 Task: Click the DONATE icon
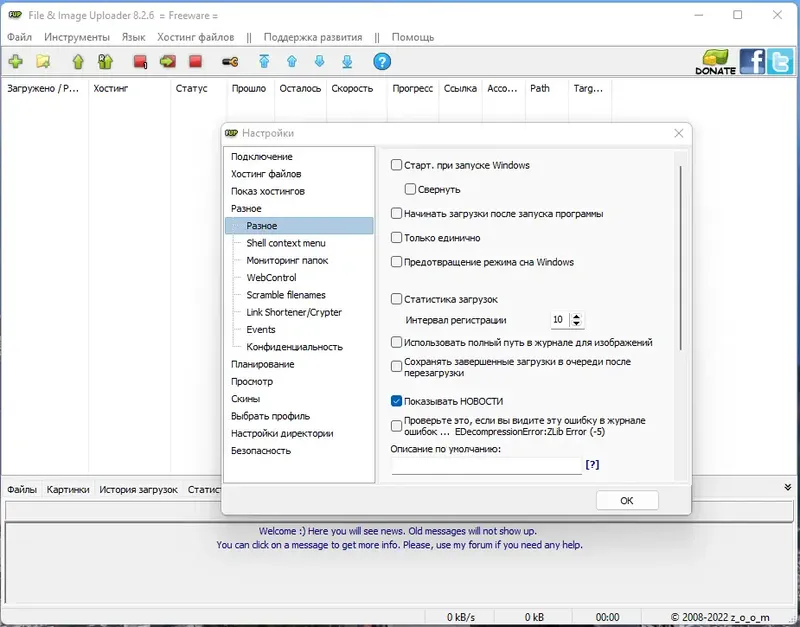pos(715,62)
